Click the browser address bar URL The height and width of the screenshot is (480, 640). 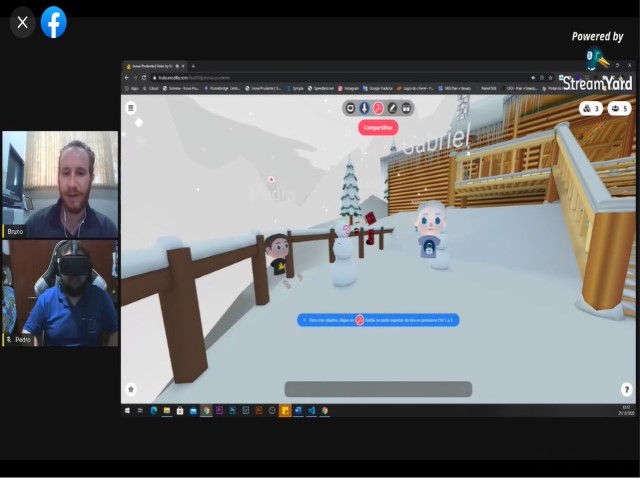[x=194, y=78]
